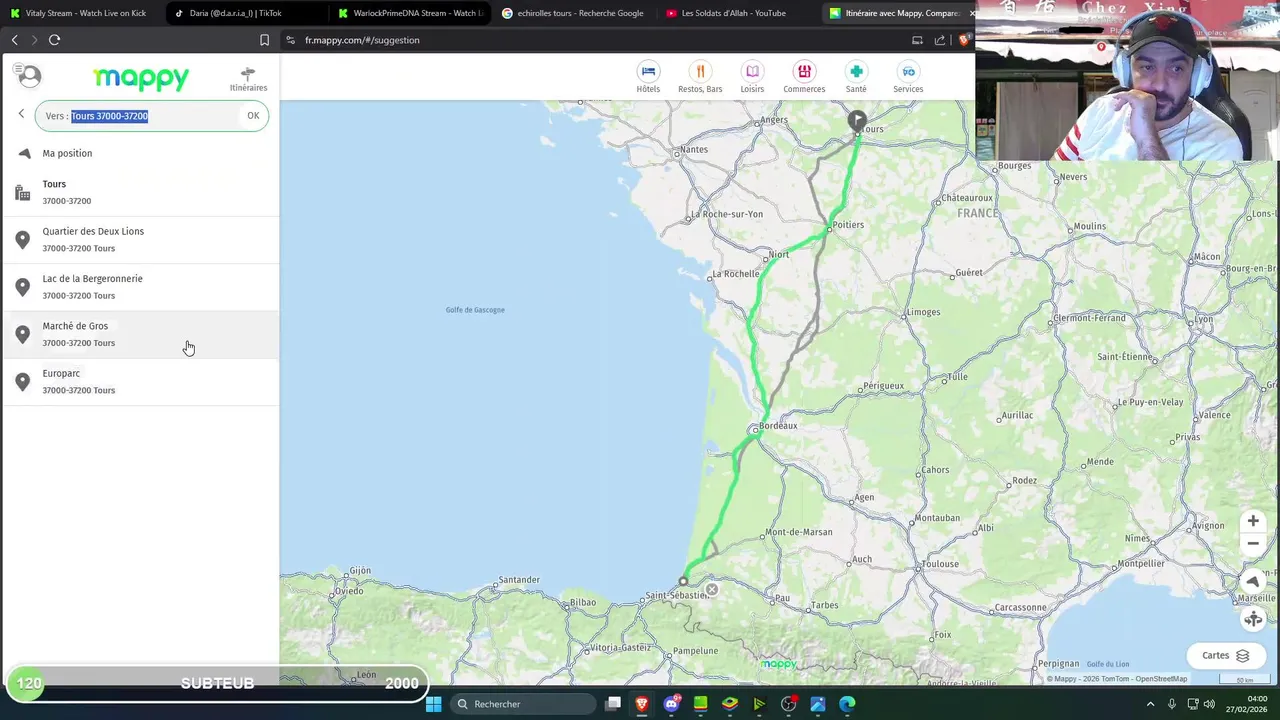Click the route start marker near Saint-Sébastien

684,581
